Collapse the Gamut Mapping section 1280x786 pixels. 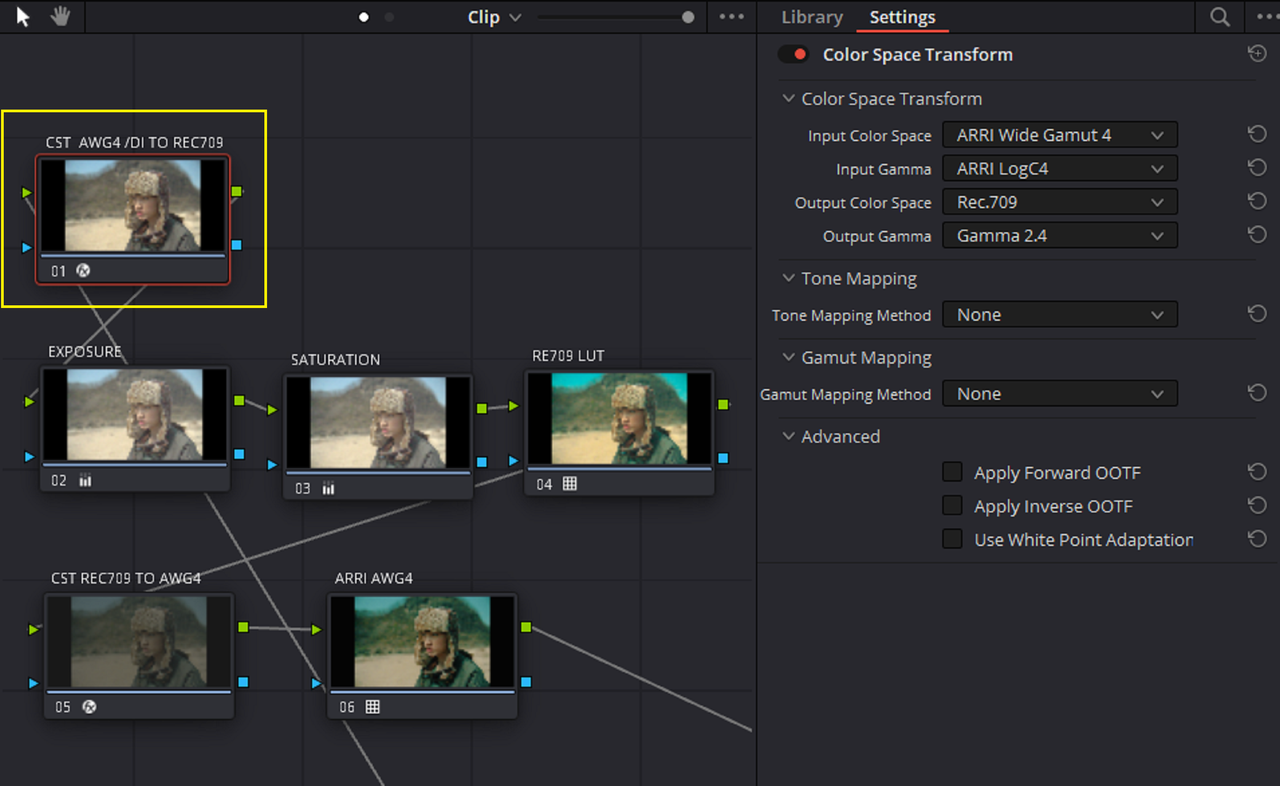(x=789, y=357)
